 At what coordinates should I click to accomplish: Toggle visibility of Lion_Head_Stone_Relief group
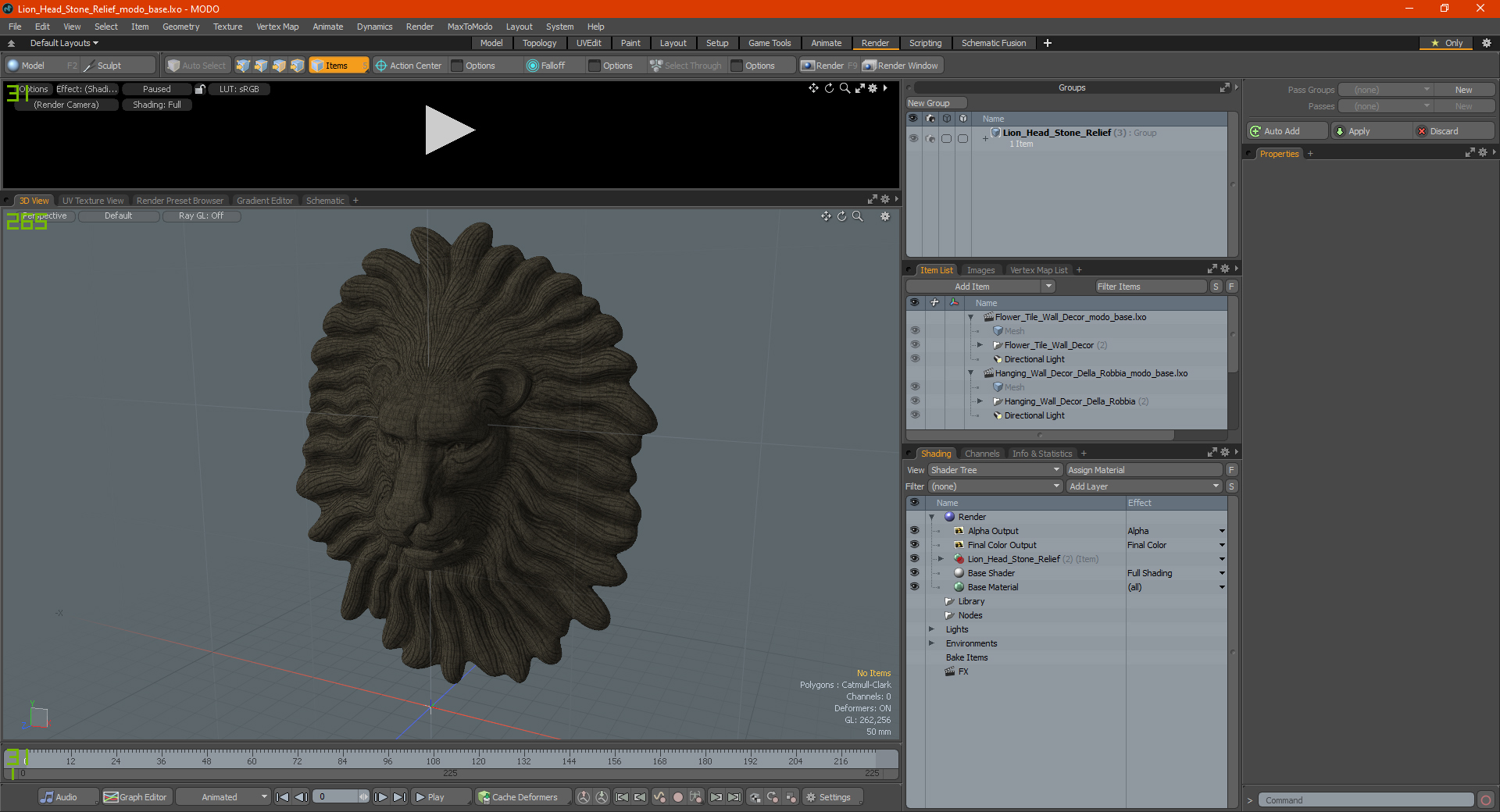(913, 138)
